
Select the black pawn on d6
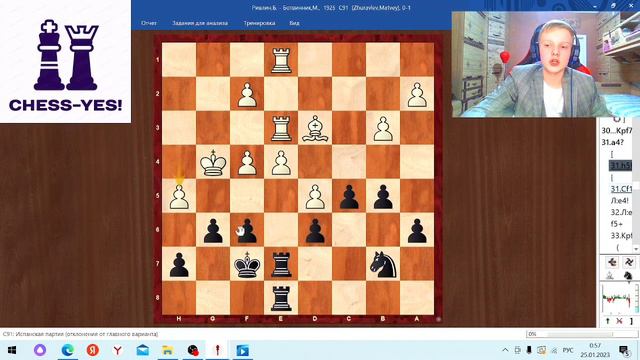(x=315, y=231)
